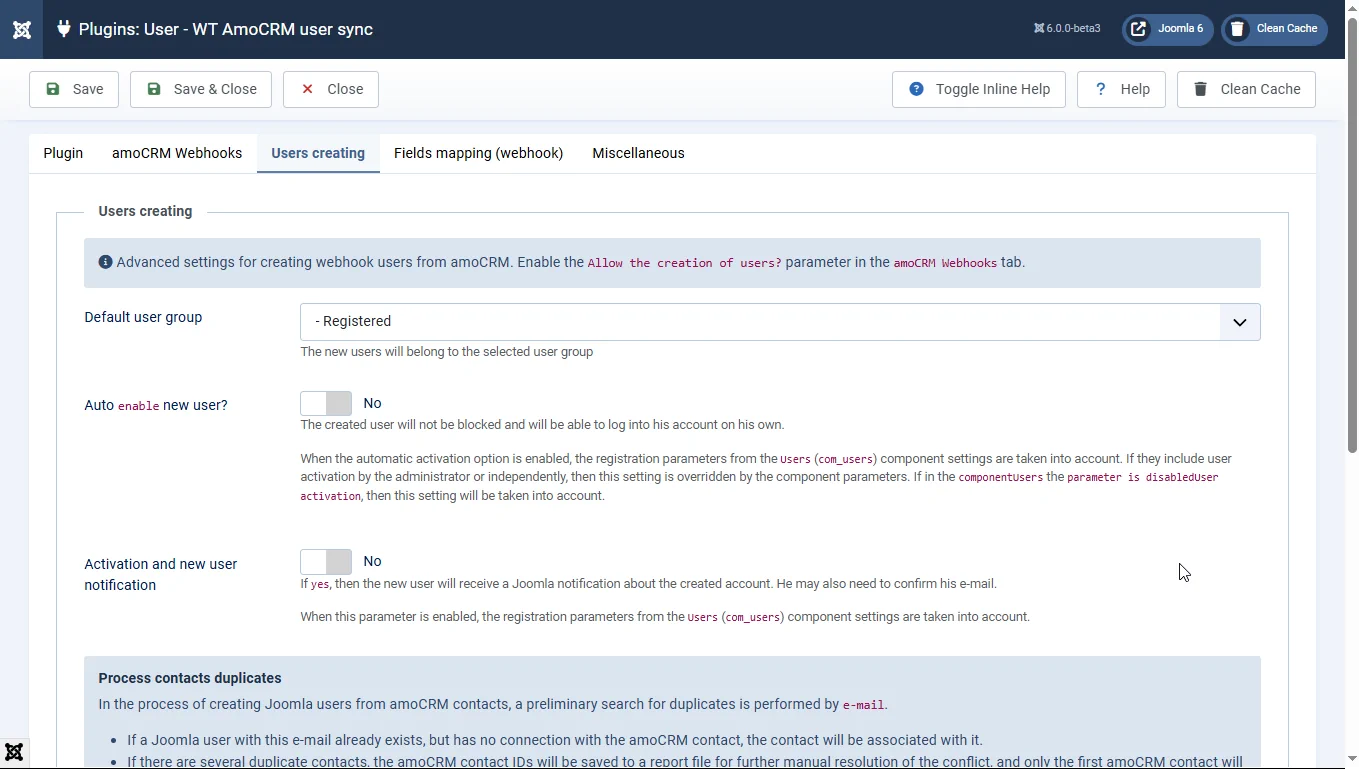Go to the Plugin tab
1359x769 pixels.
[x=63, y=153]
